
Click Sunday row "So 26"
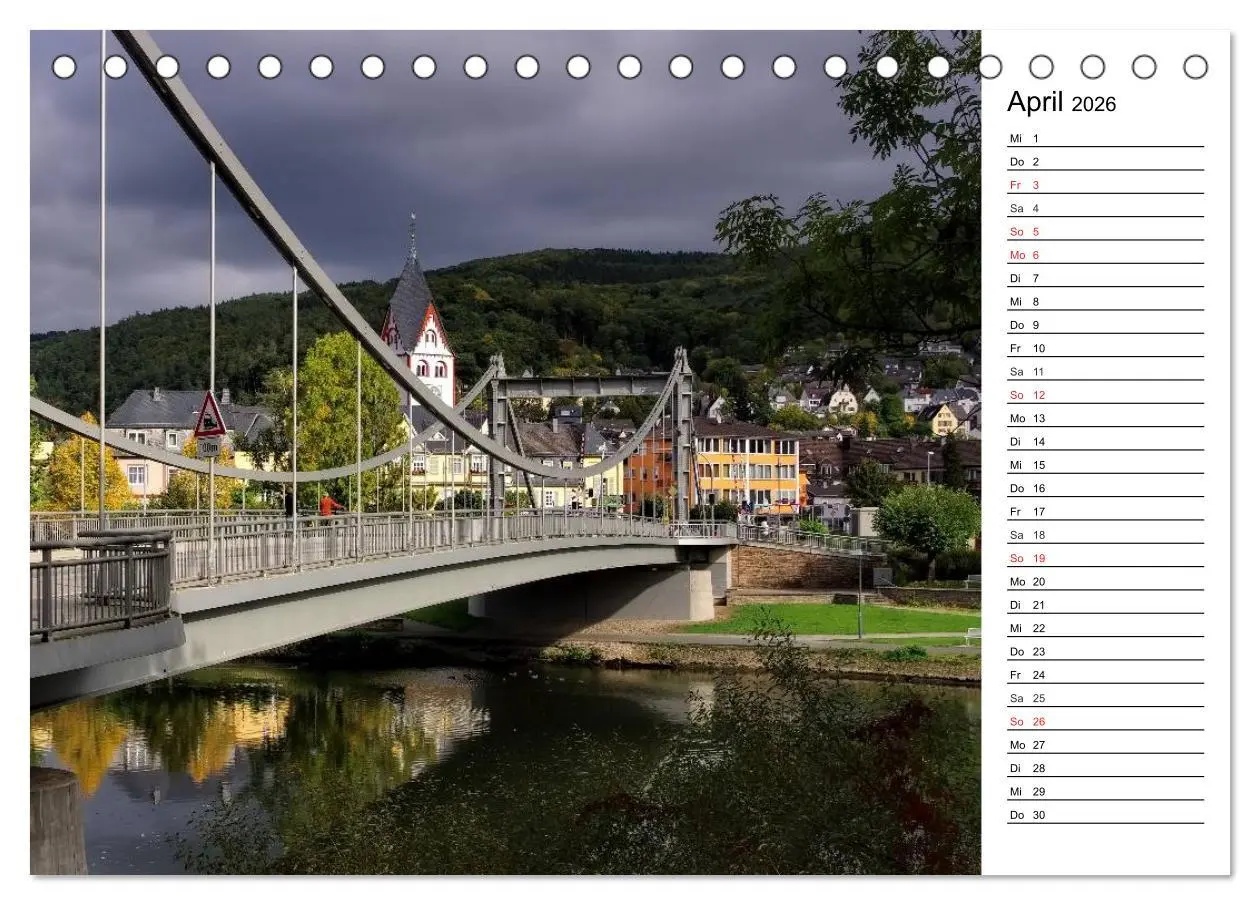point(1105,722)
